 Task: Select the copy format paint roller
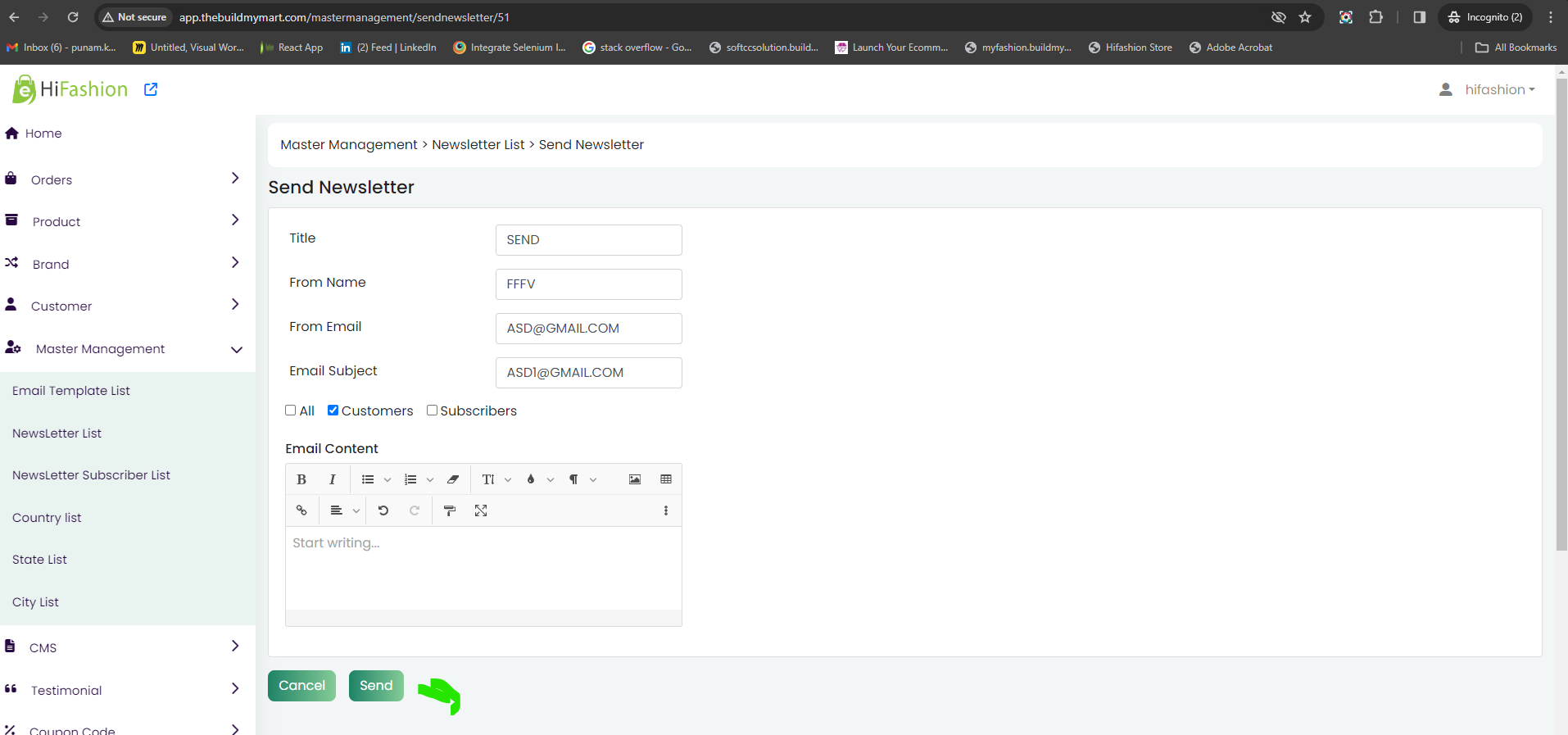coord(450,510)
